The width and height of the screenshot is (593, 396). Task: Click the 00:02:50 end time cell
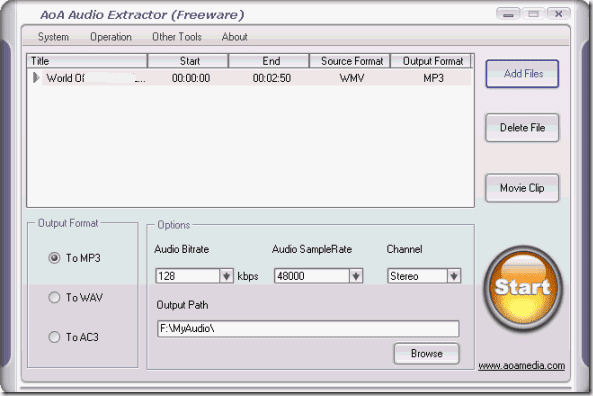click(272, 78)
